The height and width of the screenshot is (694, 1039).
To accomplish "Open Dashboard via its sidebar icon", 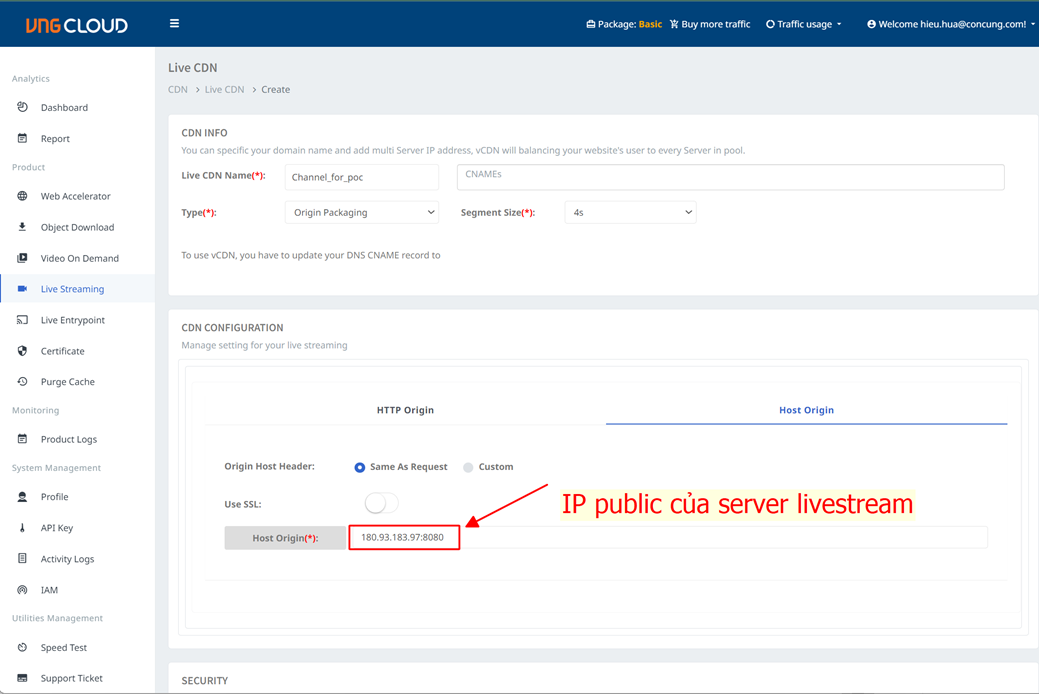I will (22, 107).
